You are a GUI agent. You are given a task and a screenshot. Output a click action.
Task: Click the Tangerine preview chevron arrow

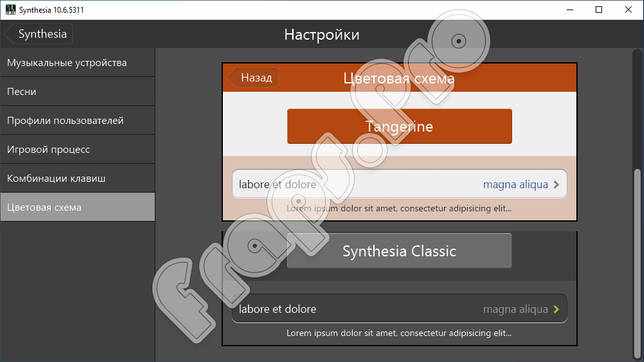click(x=556, y=184)
